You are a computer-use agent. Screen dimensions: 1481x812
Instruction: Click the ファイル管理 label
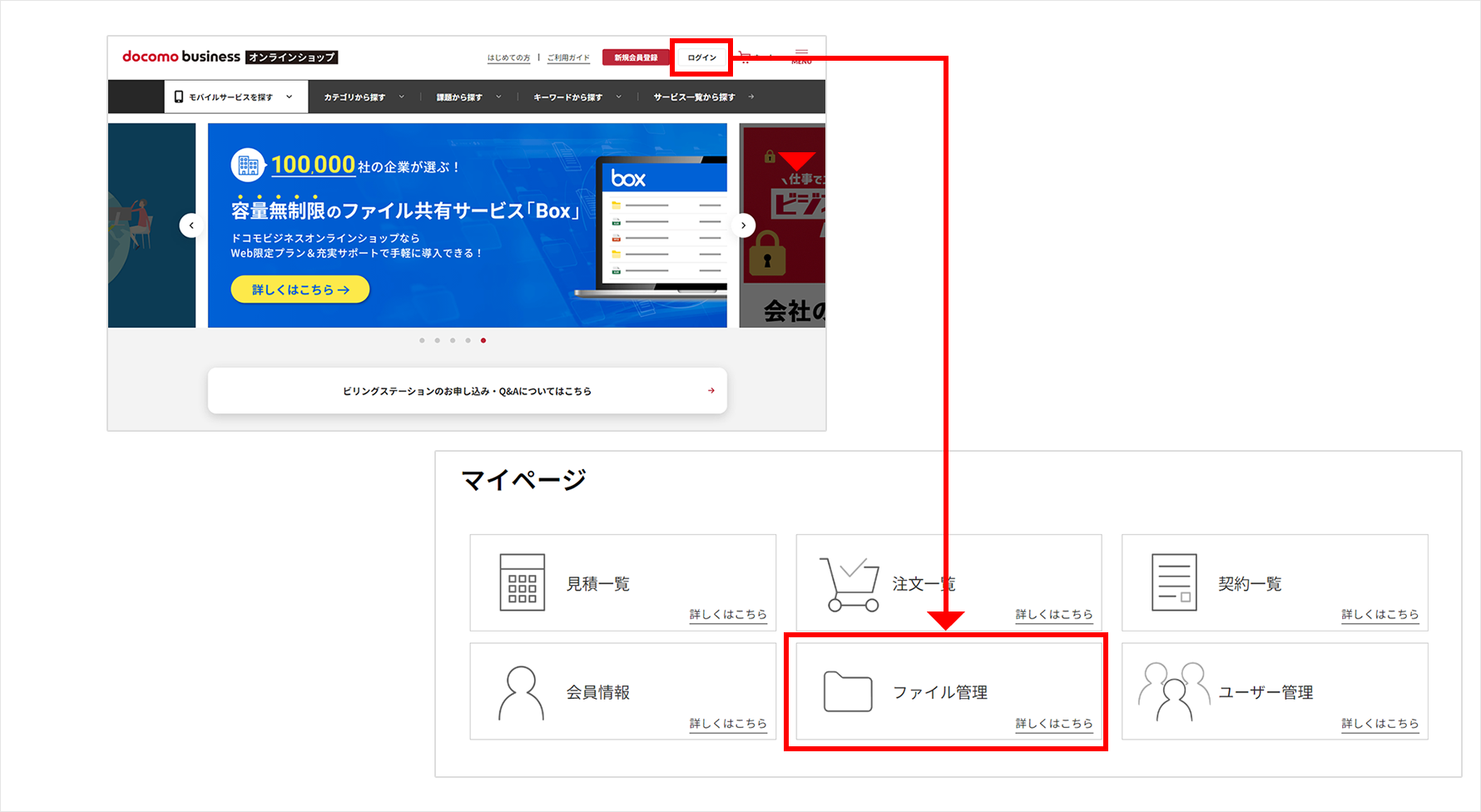940,692
